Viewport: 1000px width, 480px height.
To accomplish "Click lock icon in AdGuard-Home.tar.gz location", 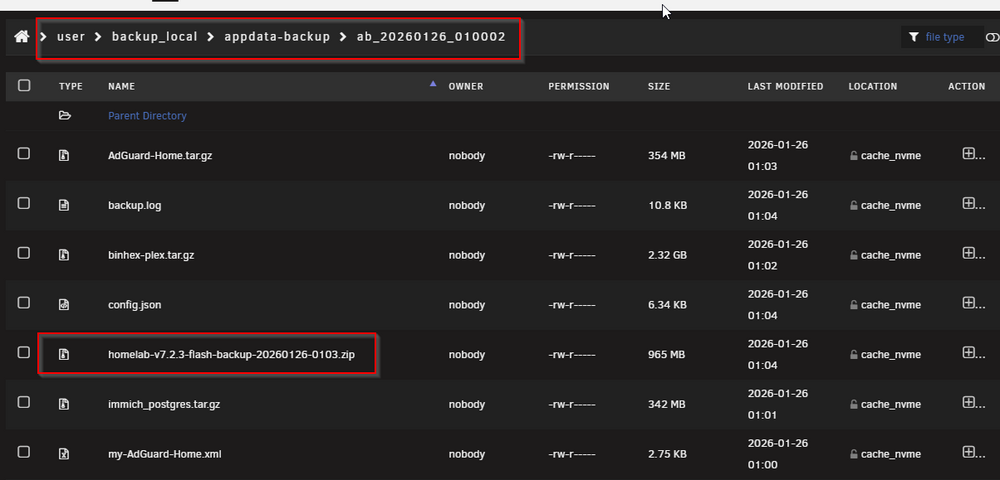I will [x=853, y=156].
